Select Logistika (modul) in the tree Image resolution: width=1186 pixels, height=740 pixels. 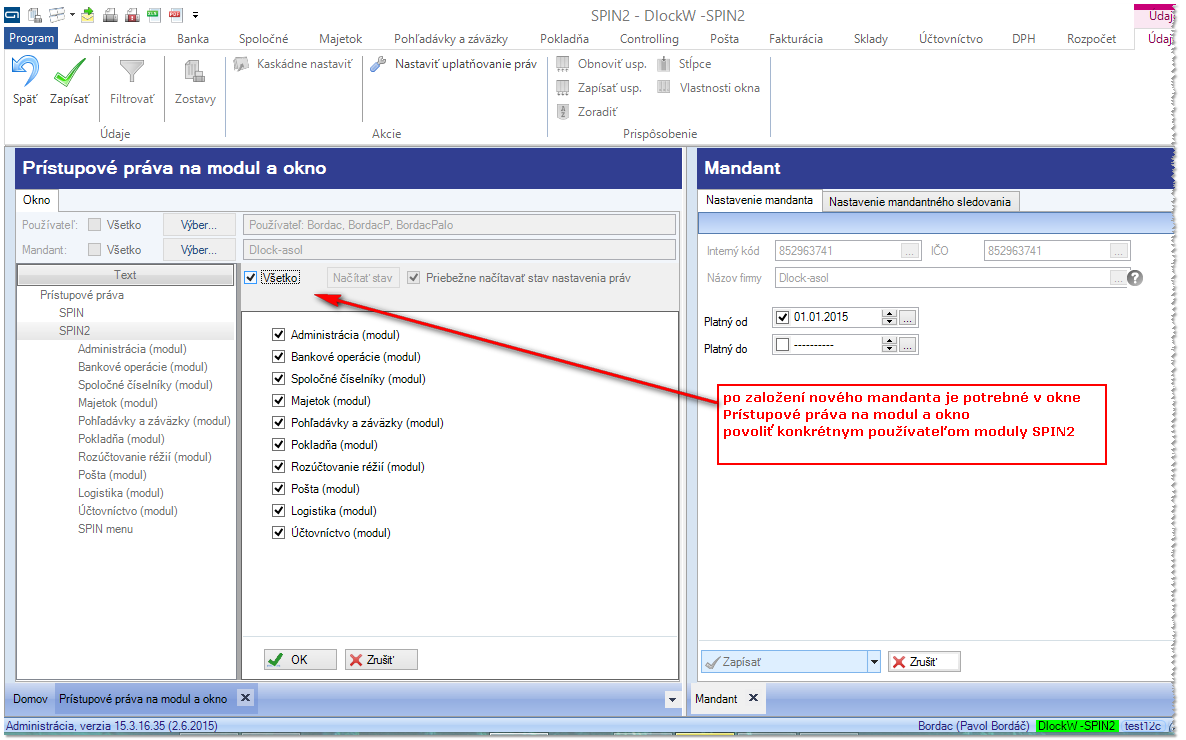pos(121,493)
